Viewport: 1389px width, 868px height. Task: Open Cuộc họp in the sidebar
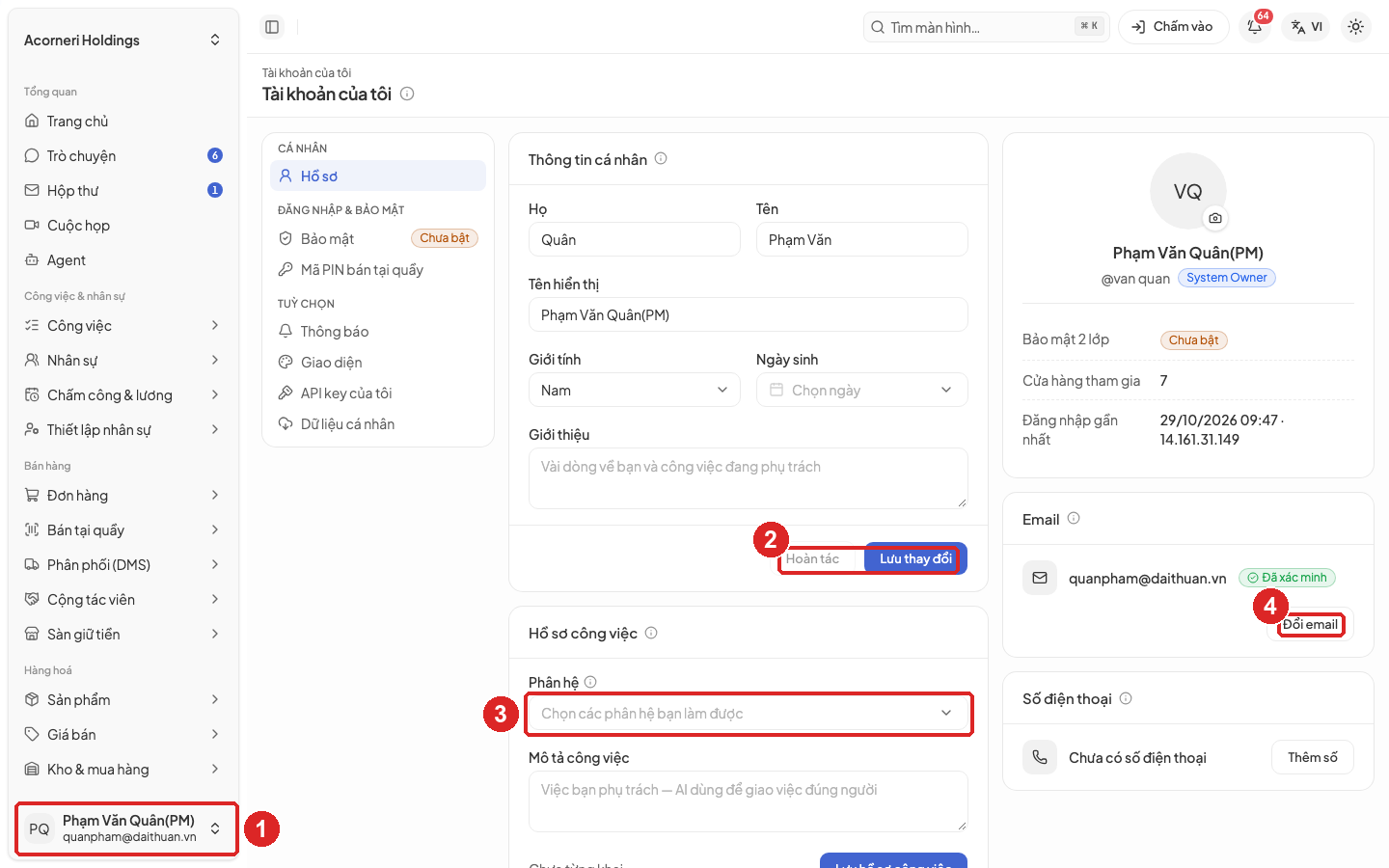click(x=123, y=226)
